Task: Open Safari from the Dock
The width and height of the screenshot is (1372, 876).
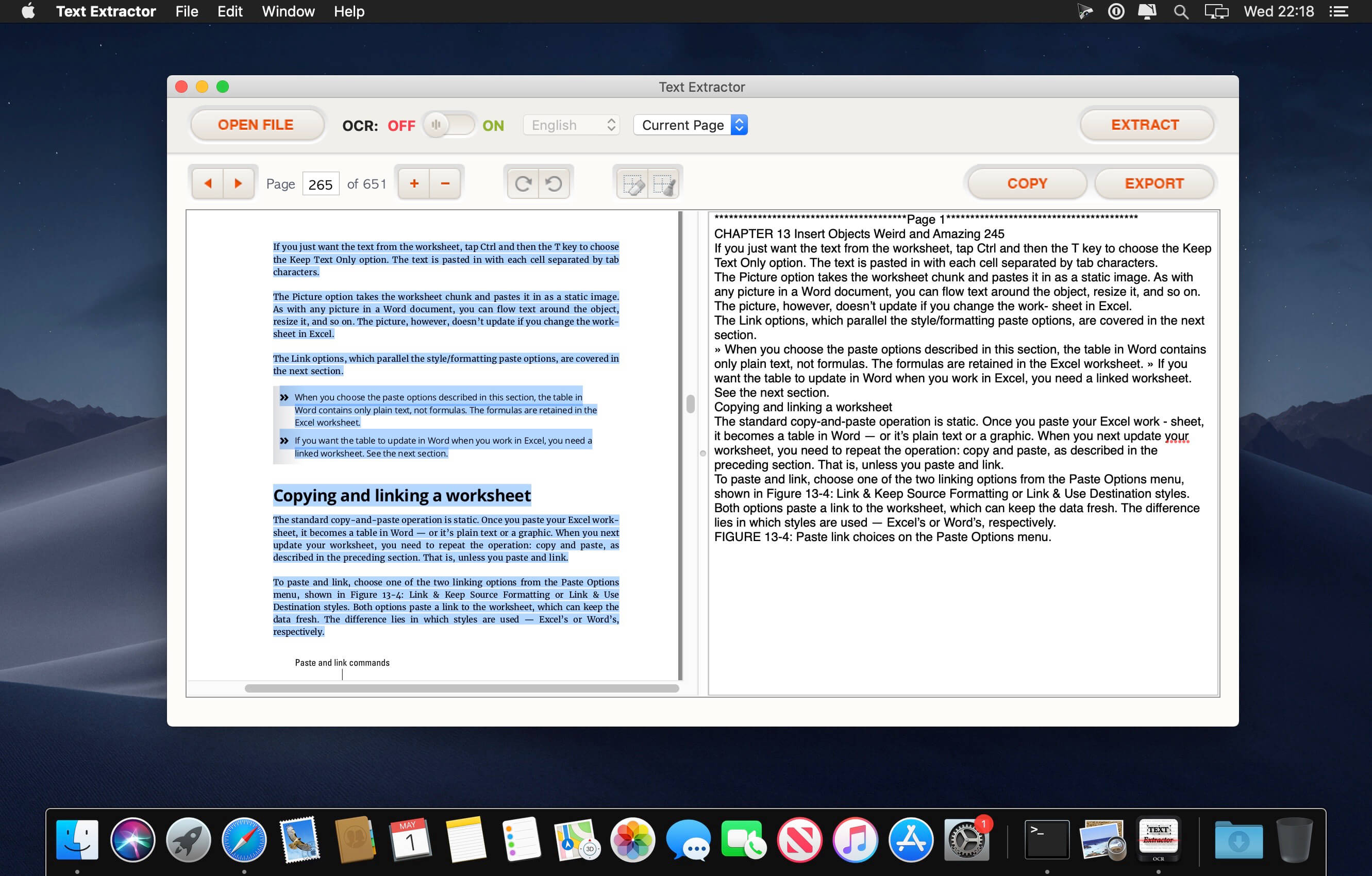Action: 244,839
